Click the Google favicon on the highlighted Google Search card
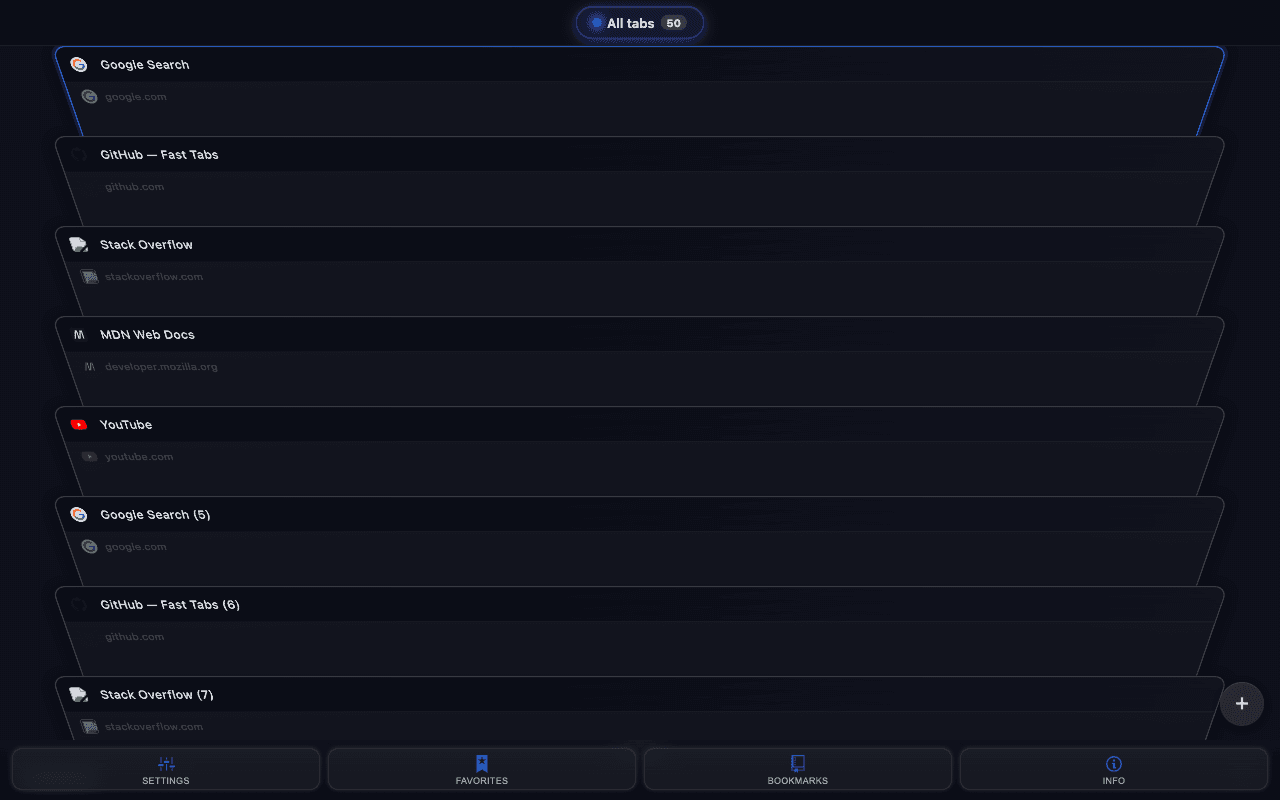 (79, 65)
